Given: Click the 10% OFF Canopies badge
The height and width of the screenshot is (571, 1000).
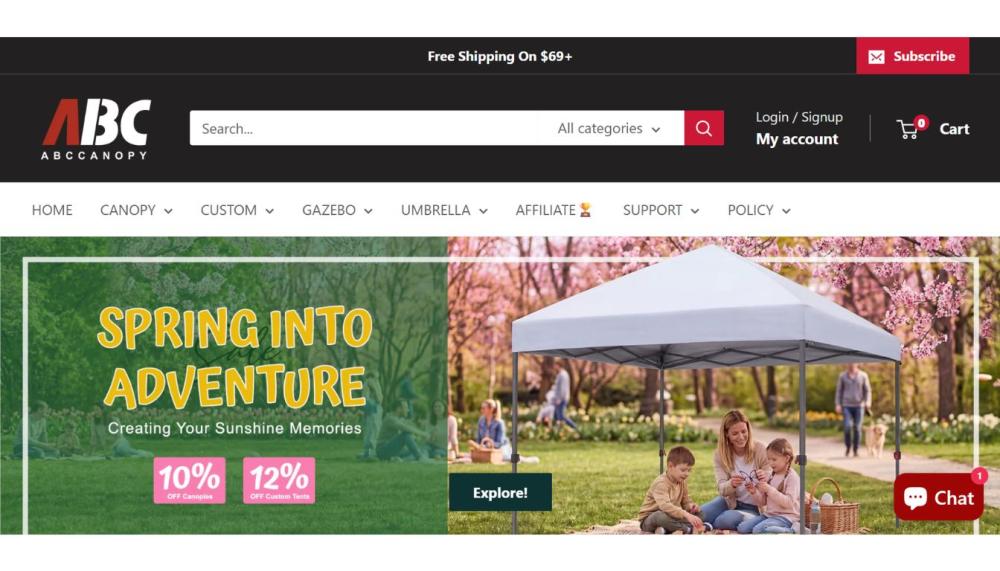Looking at the screenshot, I should tap(189, 480).
